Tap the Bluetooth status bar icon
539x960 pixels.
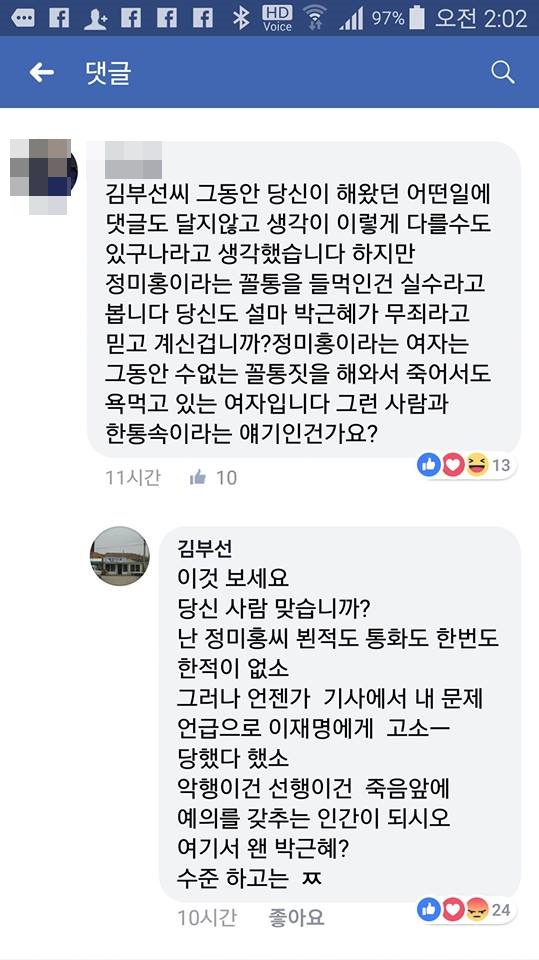(241, 18)
